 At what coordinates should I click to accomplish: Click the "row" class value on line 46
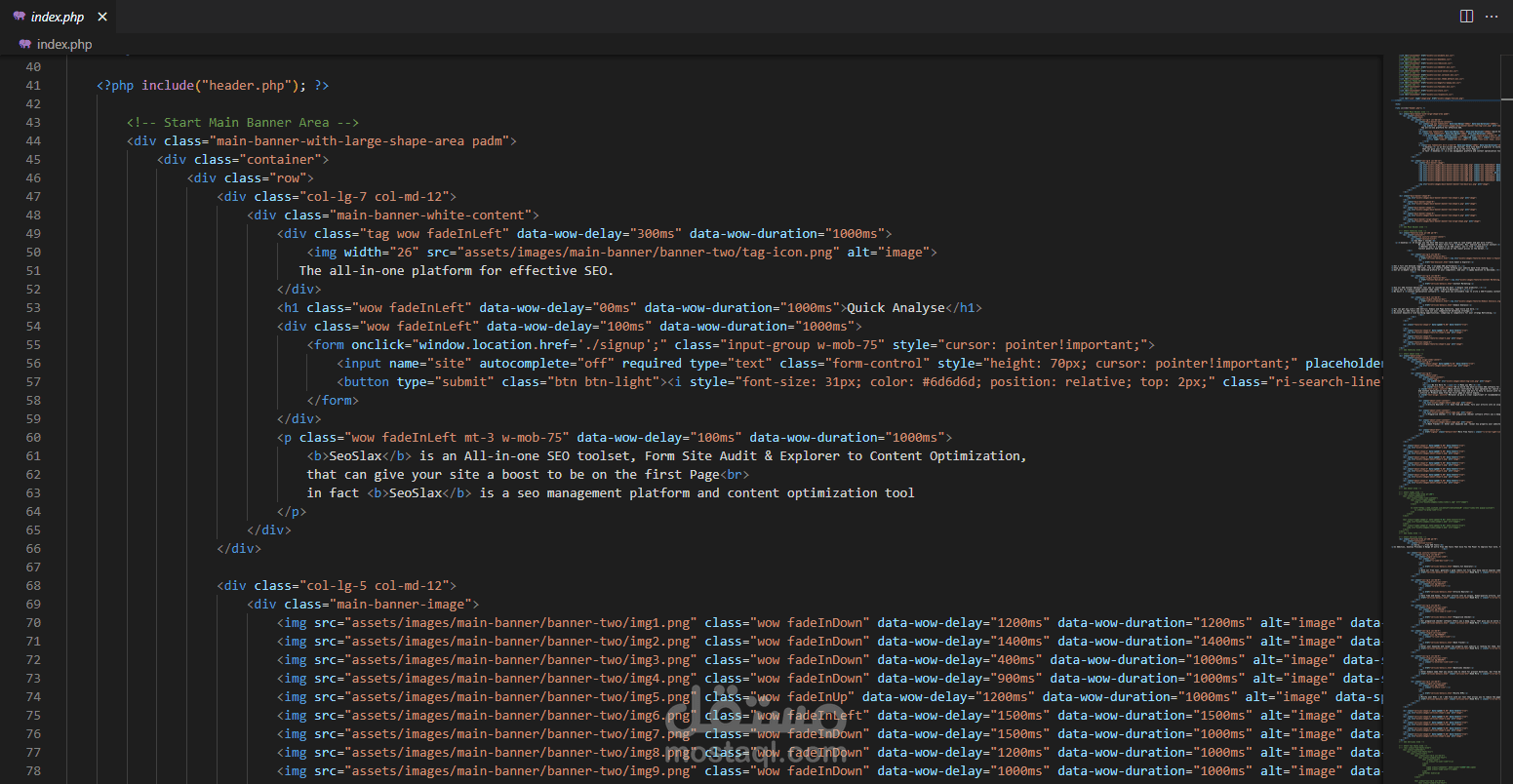click(x=288, y=177)
